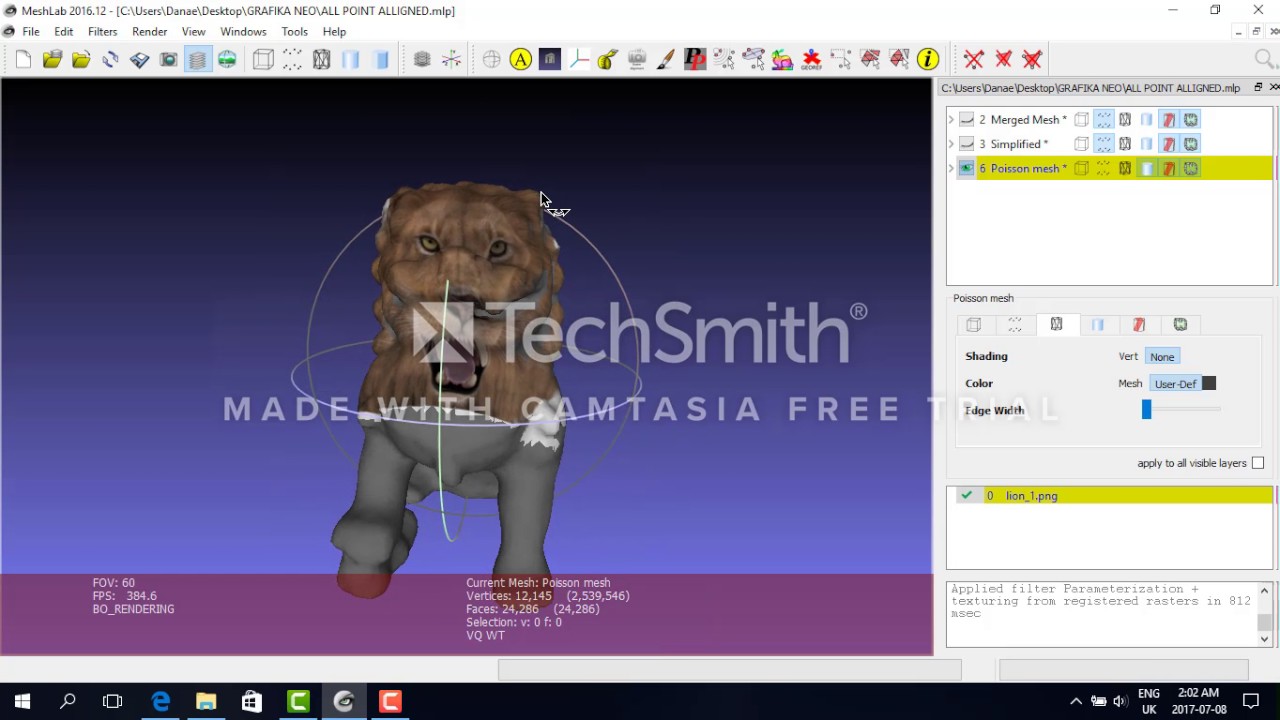This screenshot has width=1280, height=720.
Task: Enable points render mode in toolbar
Action: (x=292, y=60)
